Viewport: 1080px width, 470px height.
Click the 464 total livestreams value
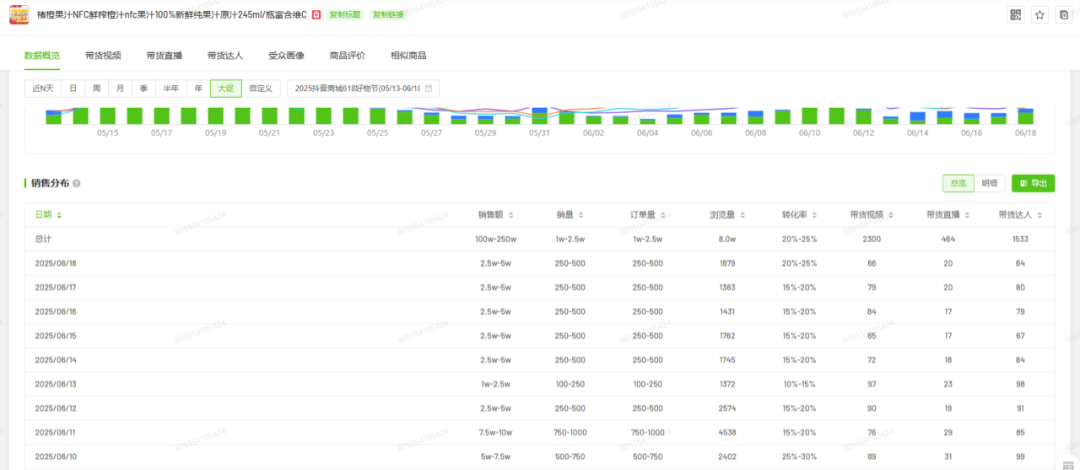point(948,239)
